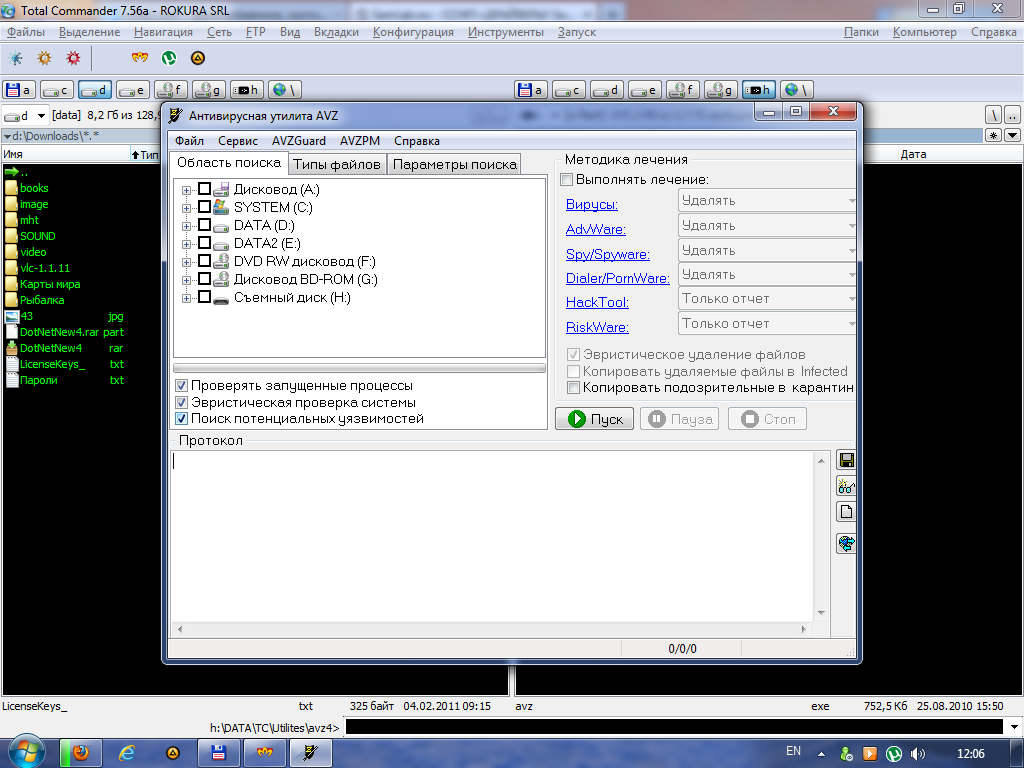
Task: Switch to Total Commander taskbar button
Action: 219,753
